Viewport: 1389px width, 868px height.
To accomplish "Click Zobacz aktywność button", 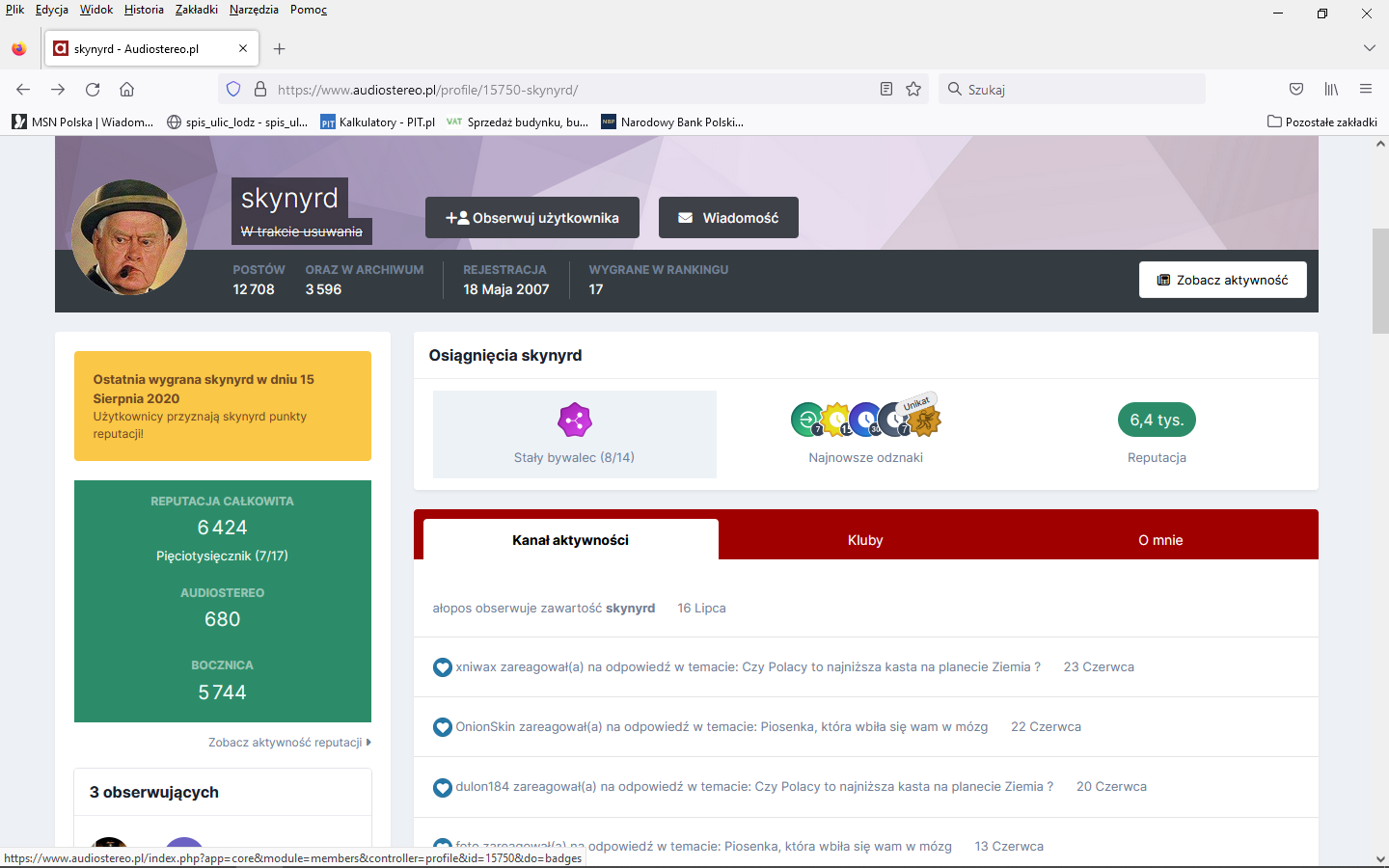I will pyautogui.click(x=1223, y=280).
